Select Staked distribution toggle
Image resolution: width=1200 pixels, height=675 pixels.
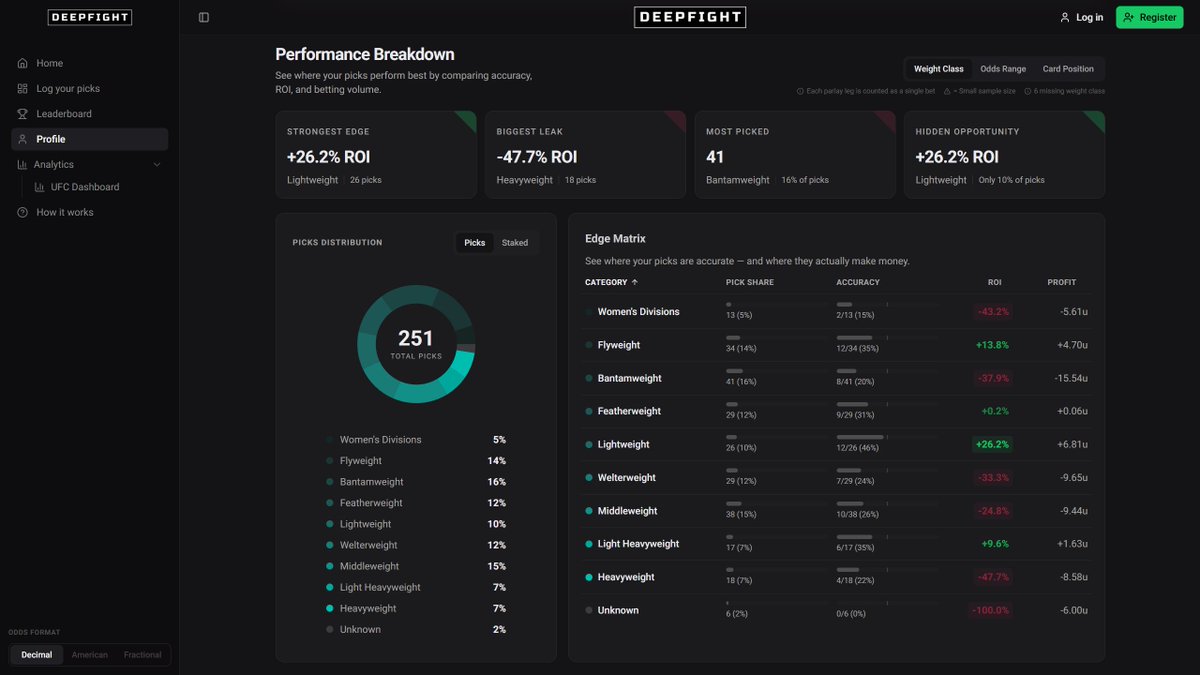pos(515,242)
